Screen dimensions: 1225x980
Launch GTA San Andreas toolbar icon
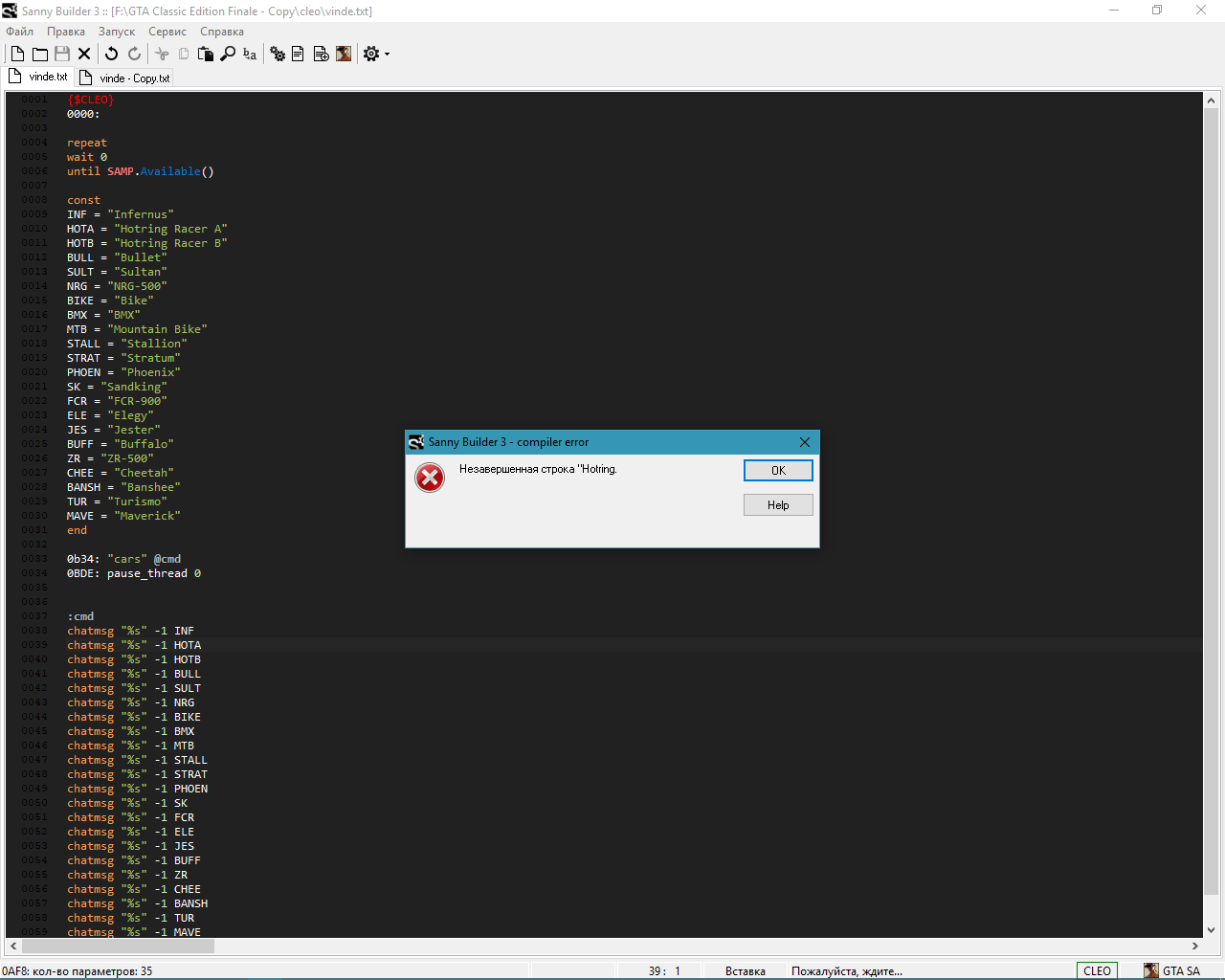344,55
